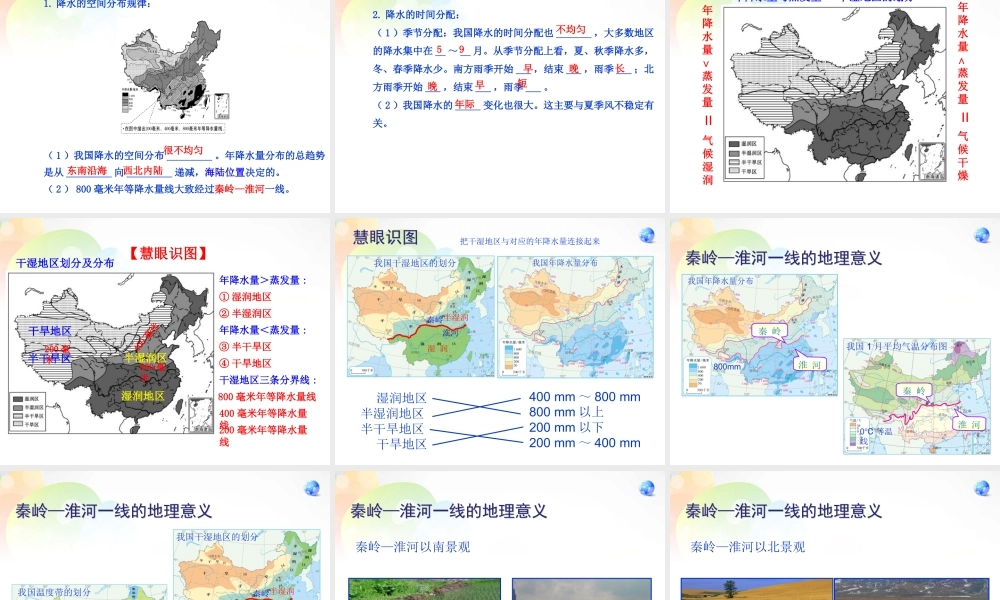Click the title 秦岭—淮河一线的地理意义 above 以北景观
The width and height of the screenshot is (1000, 600).
[784, 511]
